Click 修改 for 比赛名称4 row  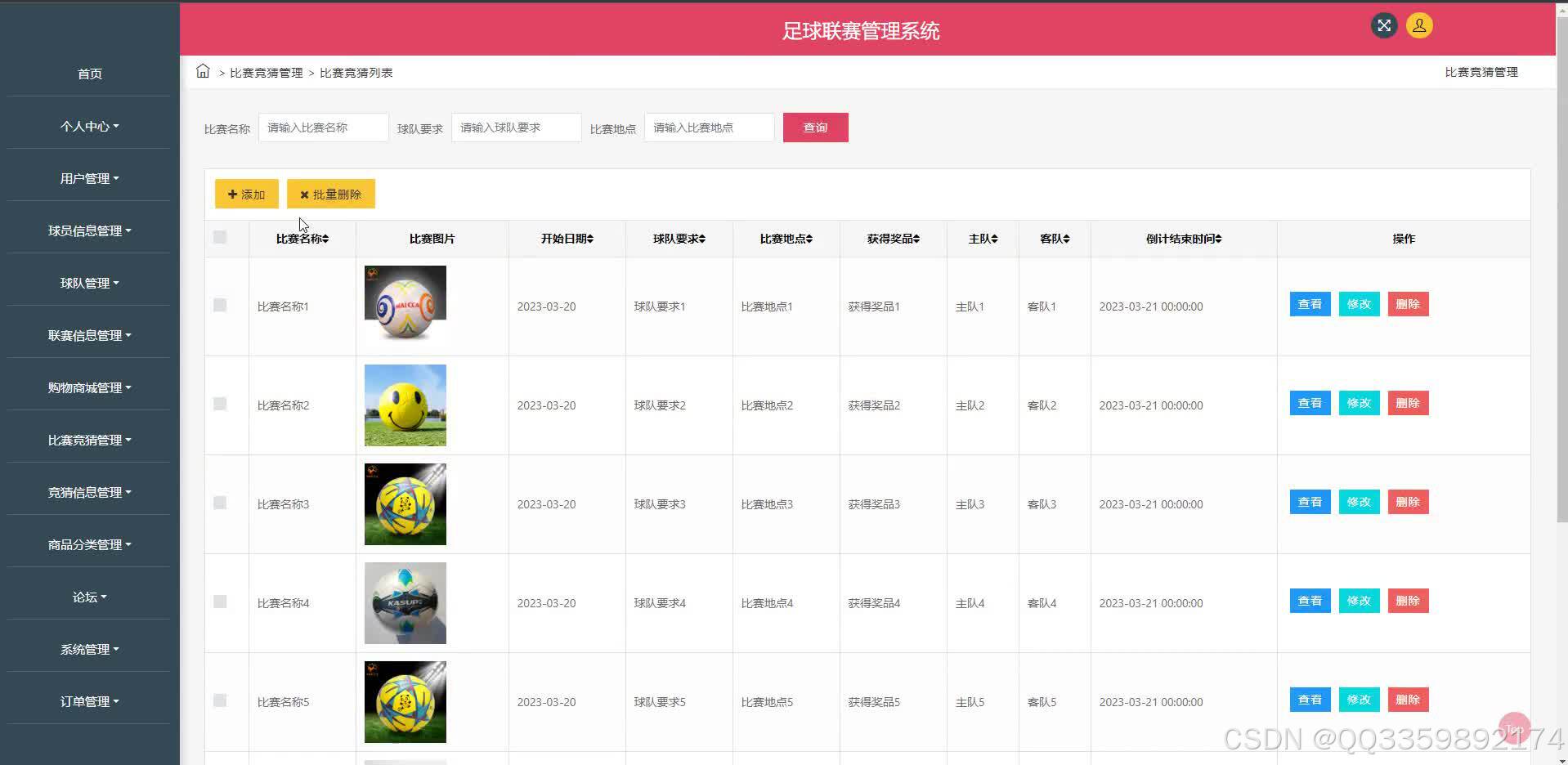1359,601
